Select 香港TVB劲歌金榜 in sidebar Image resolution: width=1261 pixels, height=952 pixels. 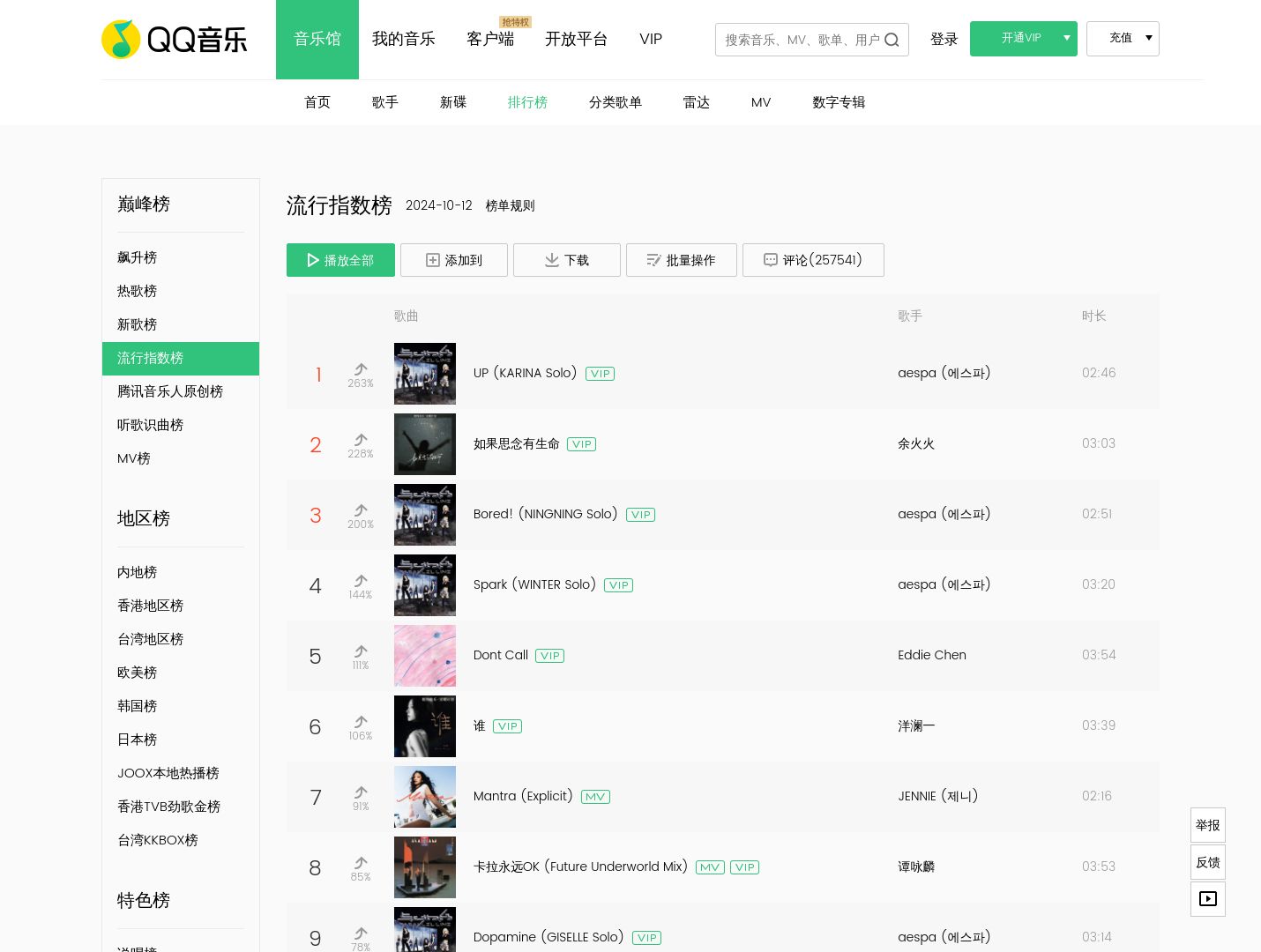coord(168,807)
